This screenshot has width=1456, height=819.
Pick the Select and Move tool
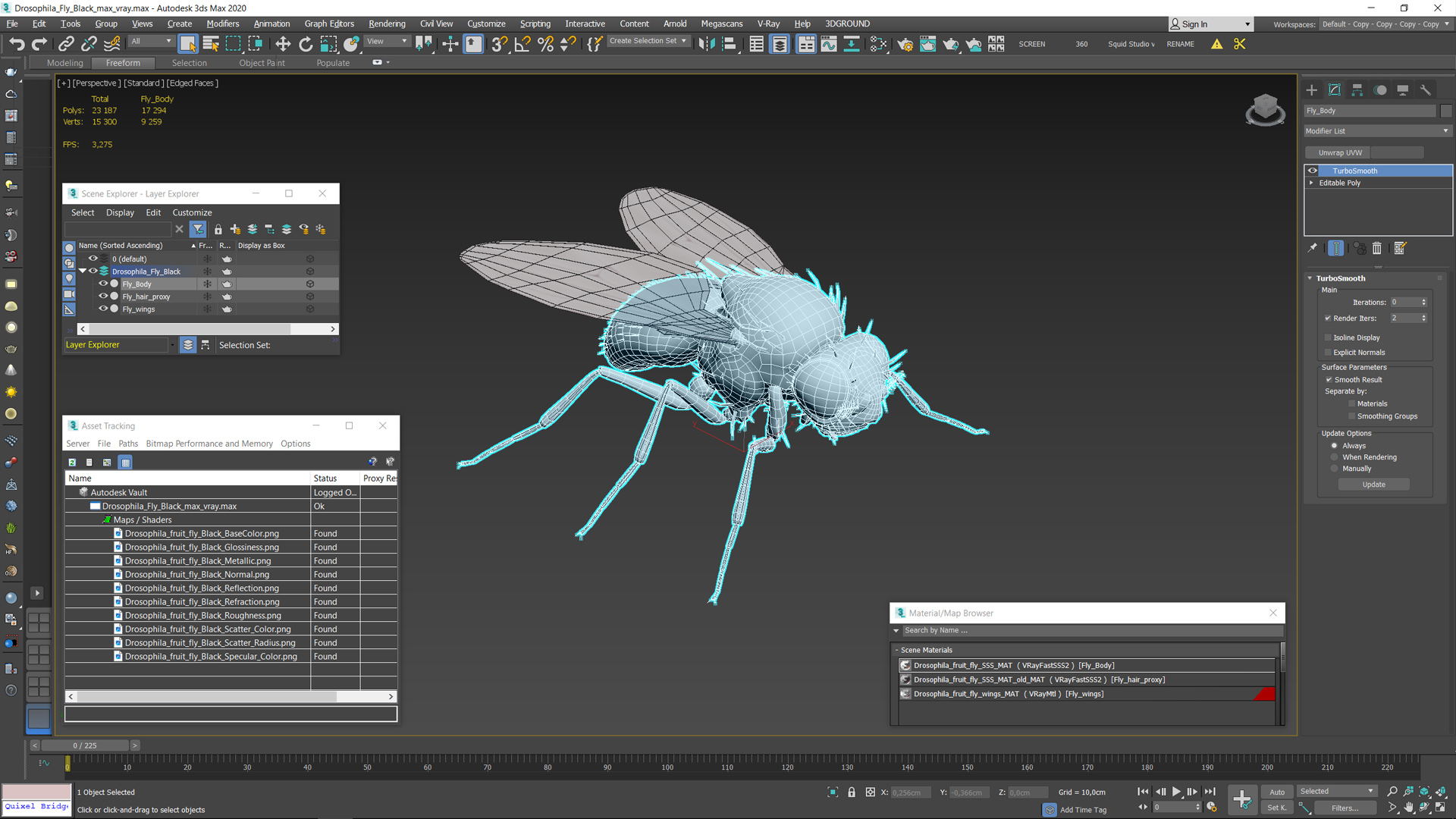tap(283, 44)
